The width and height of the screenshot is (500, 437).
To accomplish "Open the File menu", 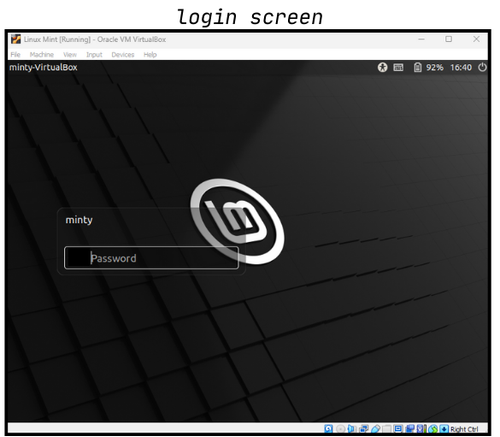I will (x=15, y=55).
